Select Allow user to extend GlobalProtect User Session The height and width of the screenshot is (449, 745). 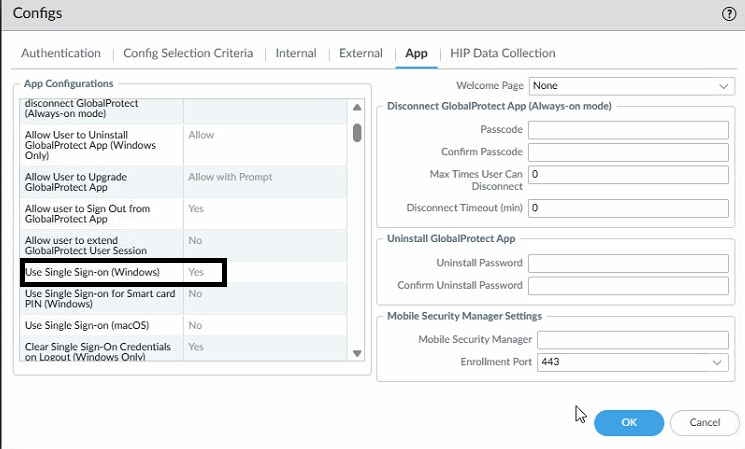click(183, 246)
